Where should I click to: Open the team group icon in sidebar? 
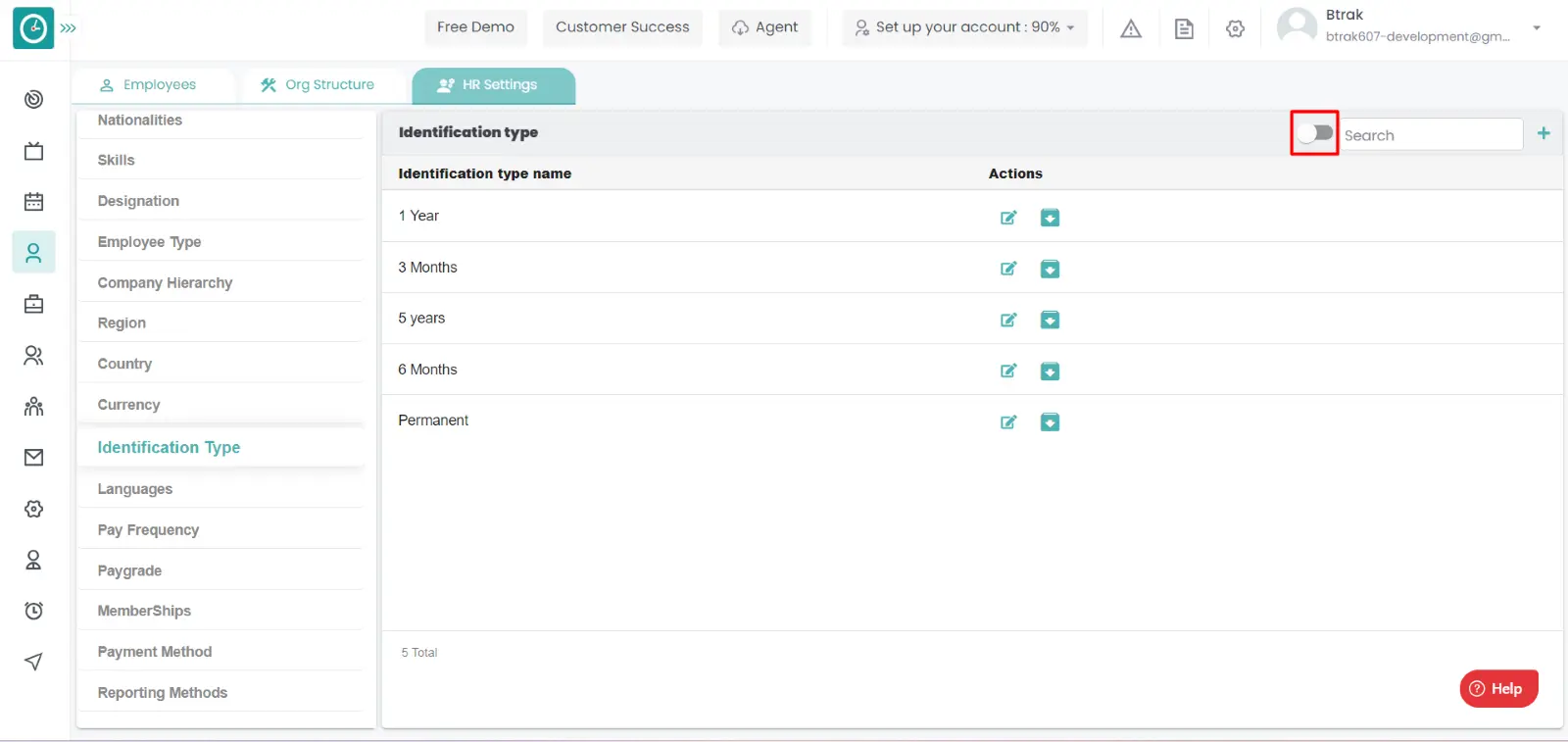33,406
